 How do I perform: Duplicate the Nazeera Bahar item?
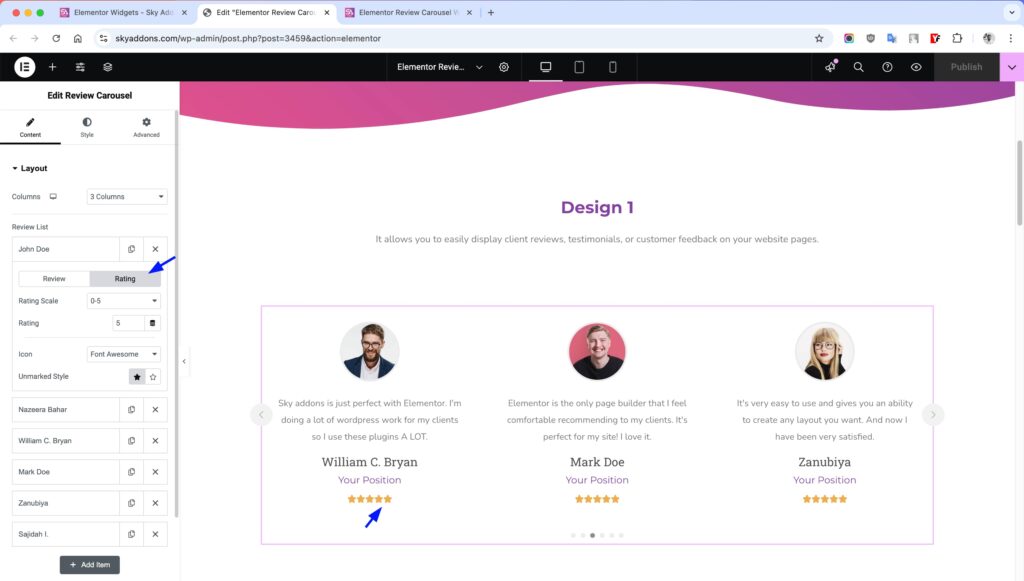point(131,409)
